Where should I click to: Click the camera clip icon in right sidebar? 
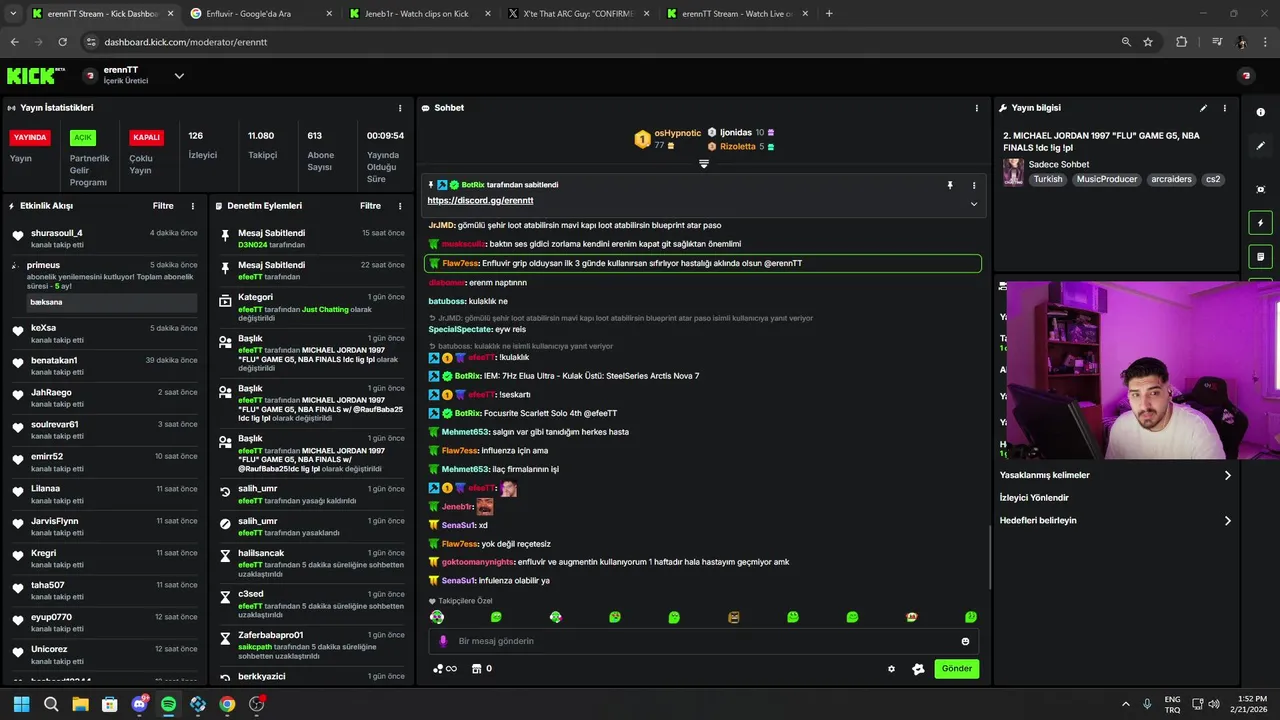[x=1260, y=189]
